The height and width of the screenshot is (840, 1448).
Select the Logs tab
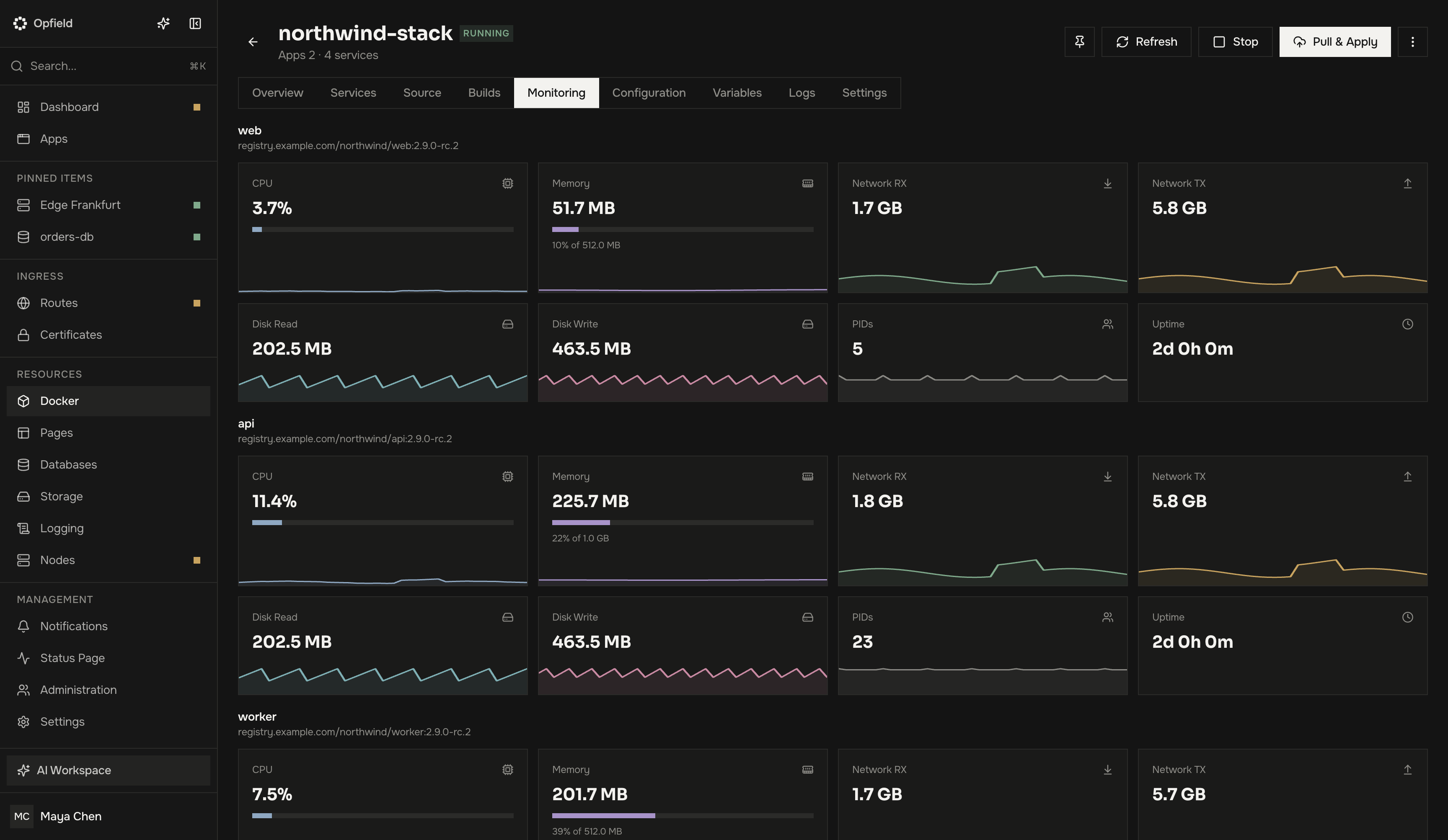pyautogui.click(x=802, y=93)
